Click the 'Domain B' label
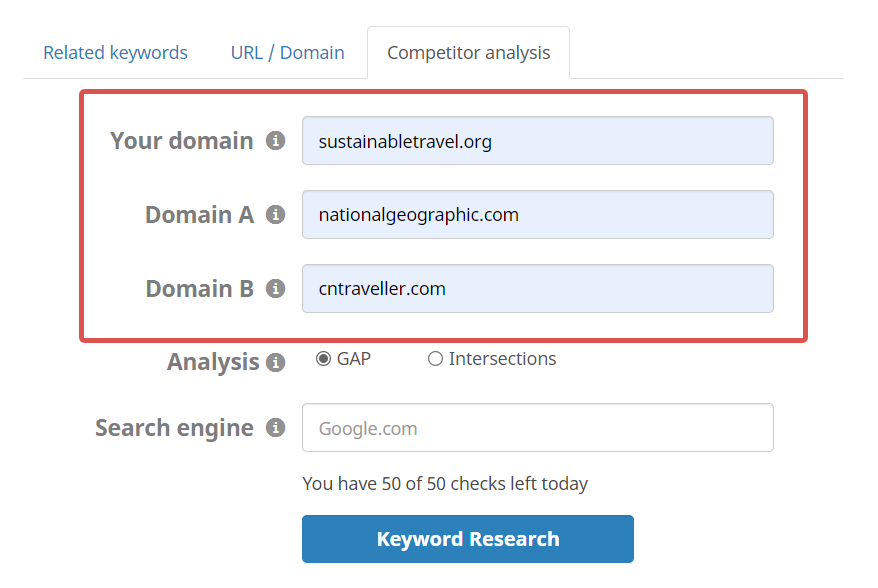The width and height of the screenshot is (878, 588). [199, 288]
